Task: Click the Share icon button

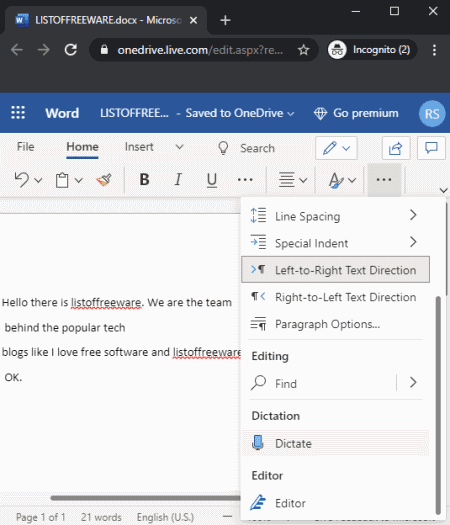Action: 396,148
